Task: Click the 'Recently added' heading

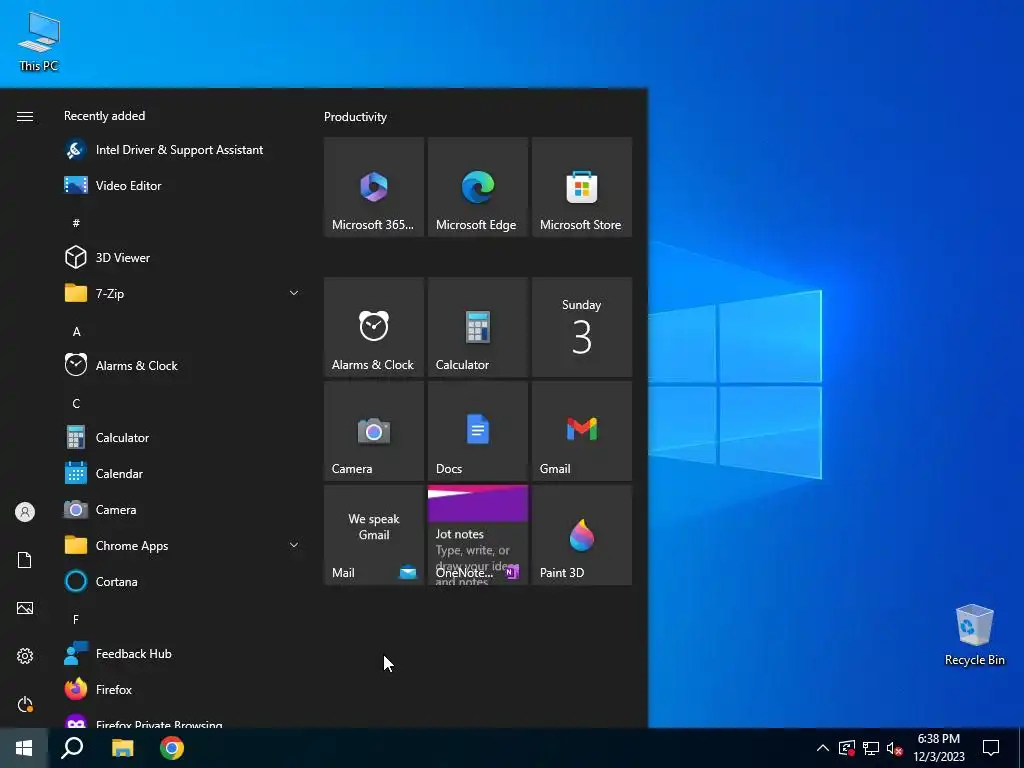Action: [104, 116]
